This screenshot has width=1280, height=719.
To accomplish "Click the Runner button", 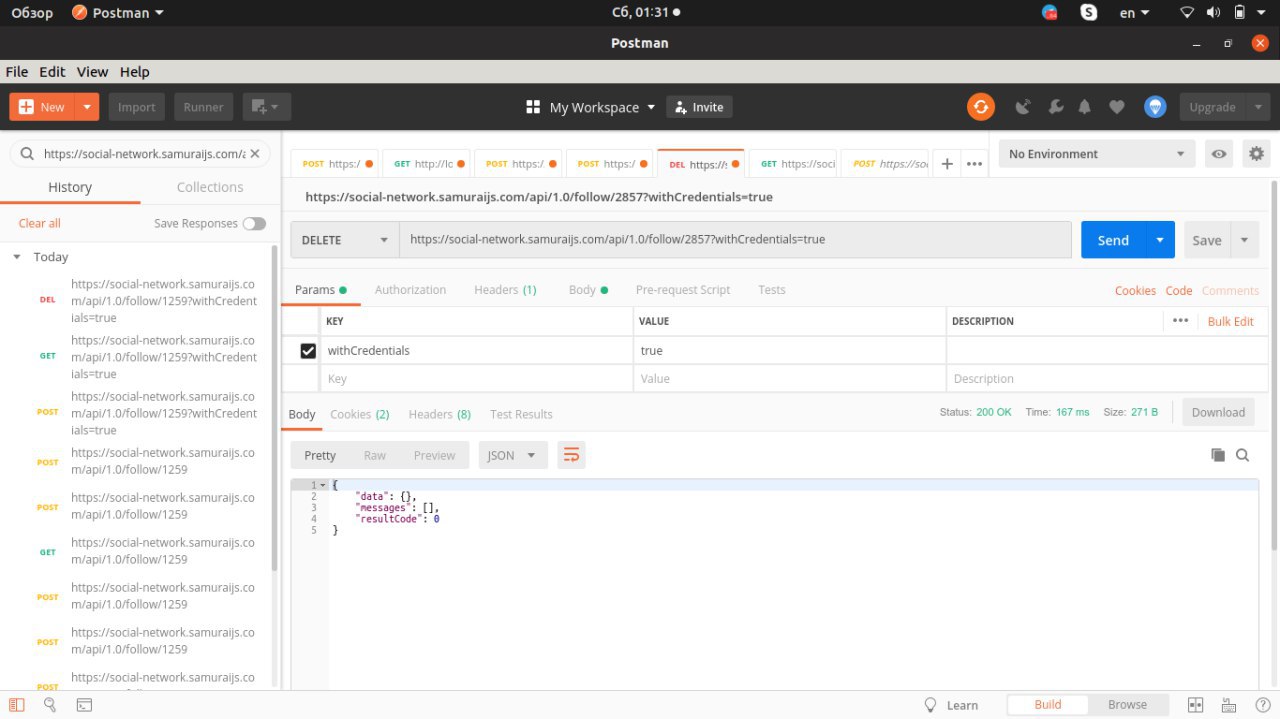I will tap(204, 107).
